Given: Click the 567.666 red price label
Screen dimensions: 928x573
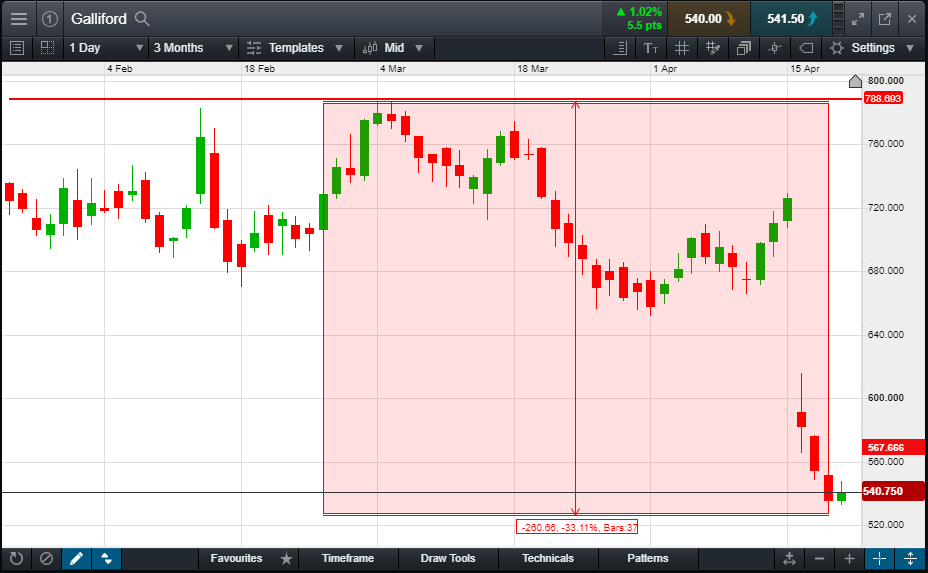Looking at the screenshot, I should pos(893,448).
